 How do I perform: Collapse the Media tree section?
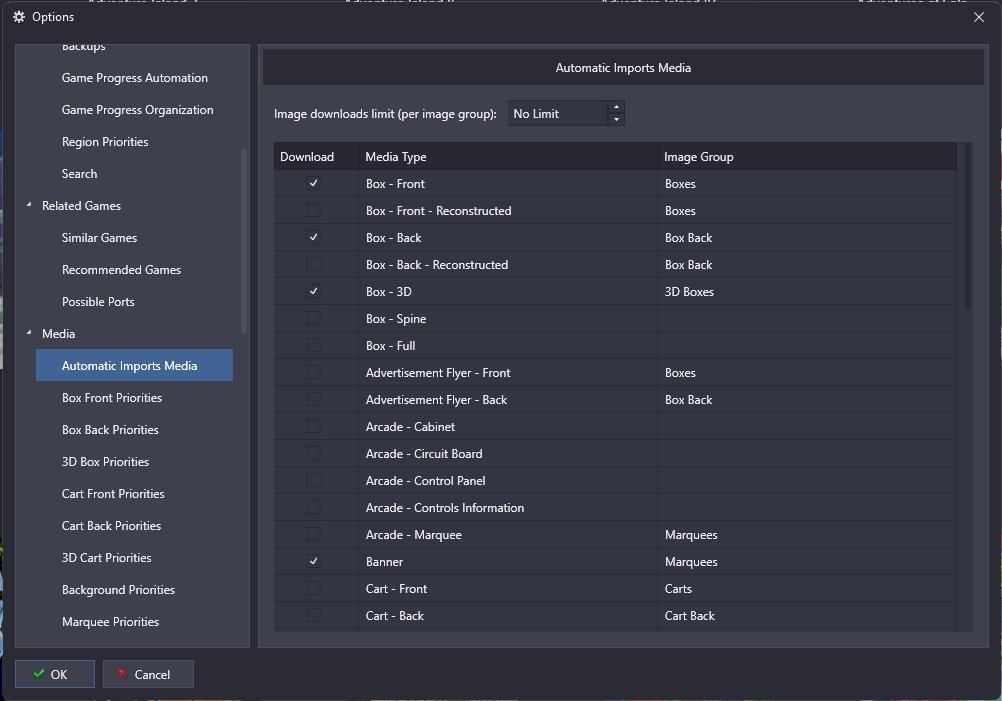[29, 334]
